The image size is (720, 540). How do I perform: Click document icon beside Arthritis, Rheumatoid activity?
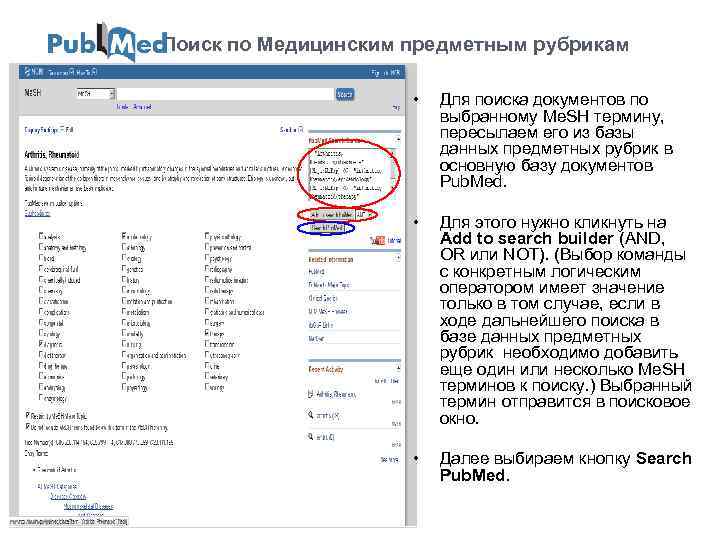coord(311,394)
